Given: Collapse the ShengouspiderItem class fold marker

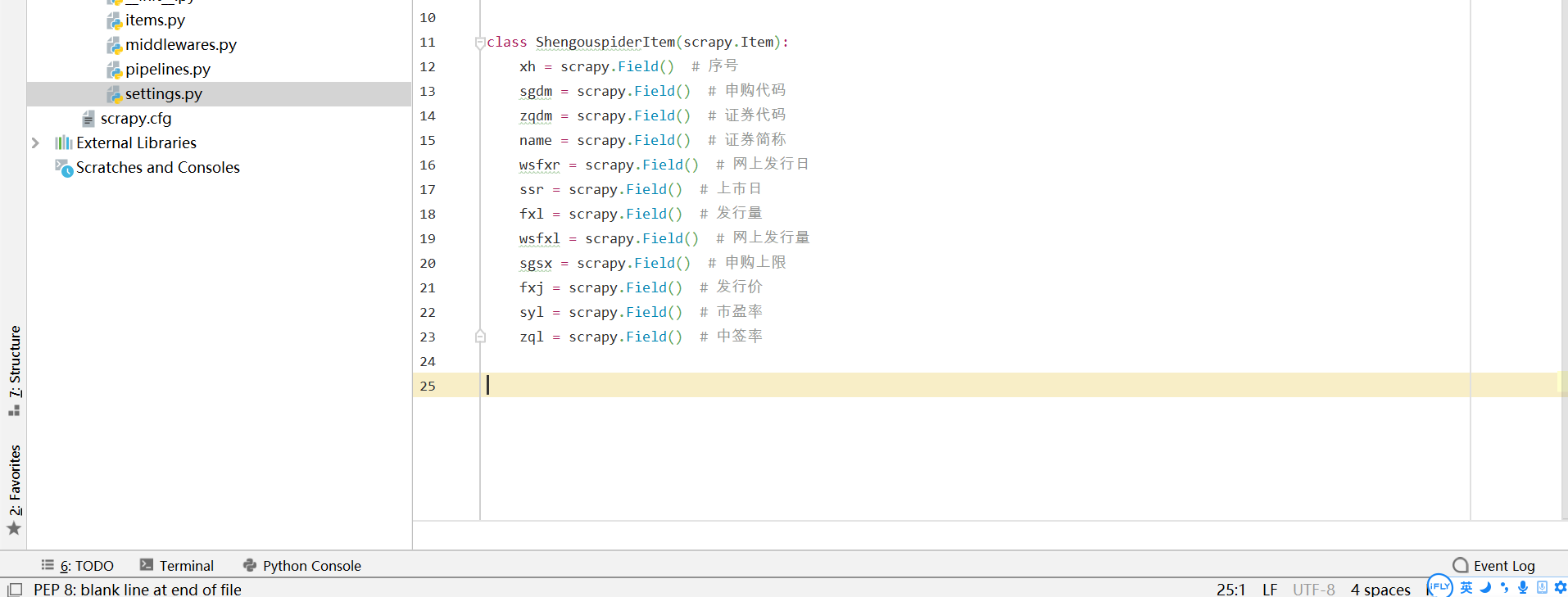Looking at the screenshot, I should pyautogui.click(x=480, y=43).
